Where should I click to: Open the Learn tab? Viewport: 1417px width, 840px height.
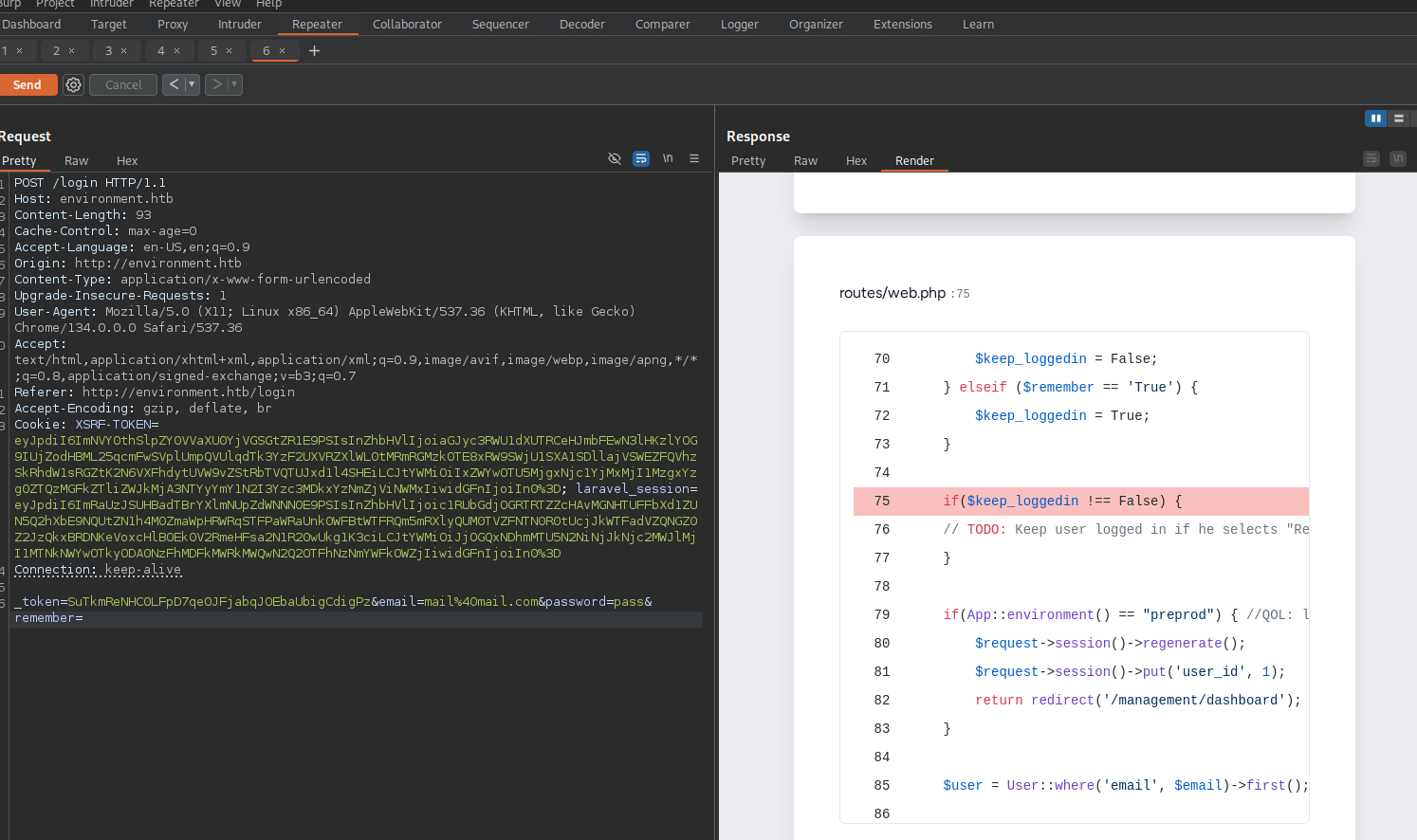978,25
